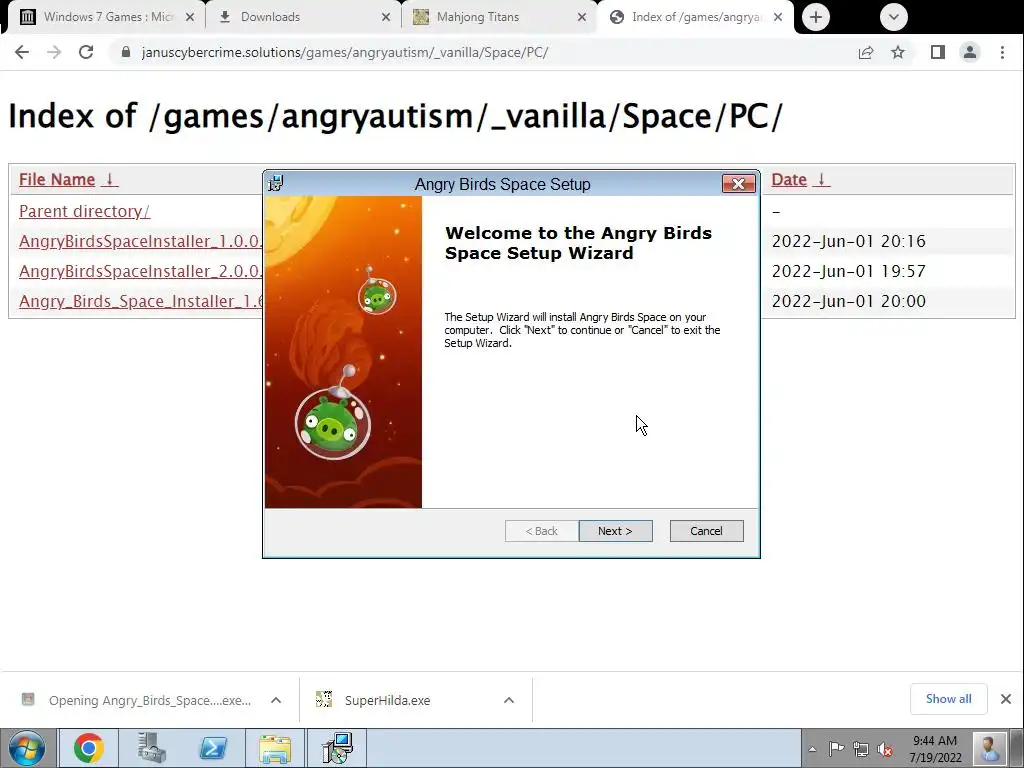This screenshot has width=1024, height=768.
Task: Click the 2022-Jun-01 20:00 date cell
Action: (x=848, y=301)
